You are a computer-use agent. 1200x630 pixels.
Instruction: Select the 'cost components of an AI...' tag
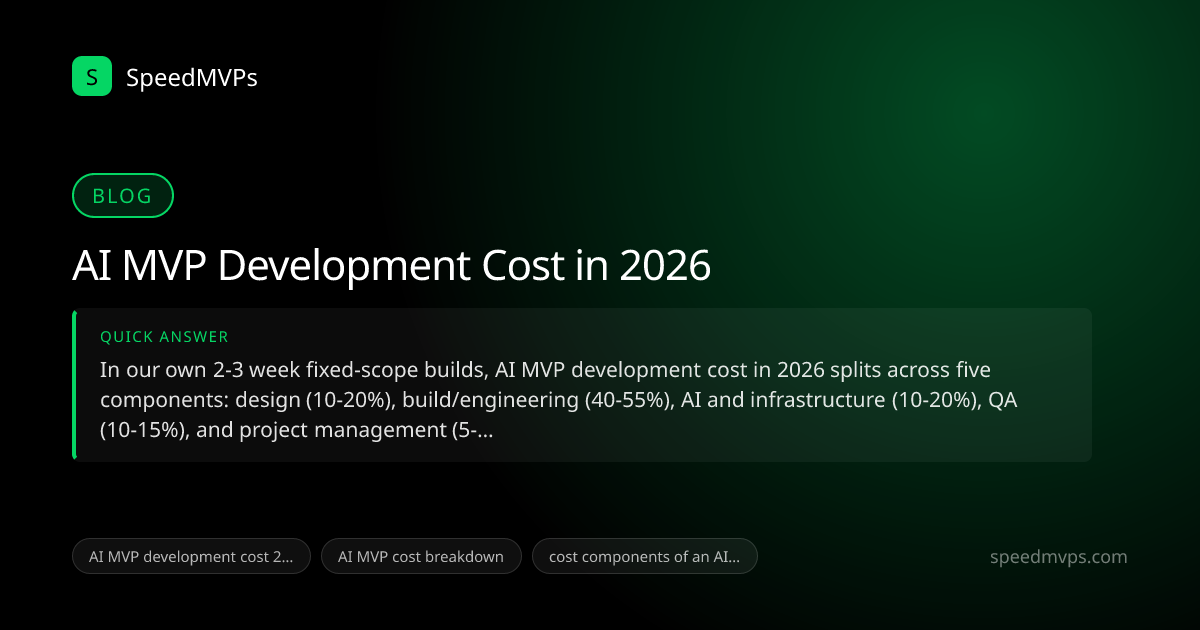pos(645,557)
